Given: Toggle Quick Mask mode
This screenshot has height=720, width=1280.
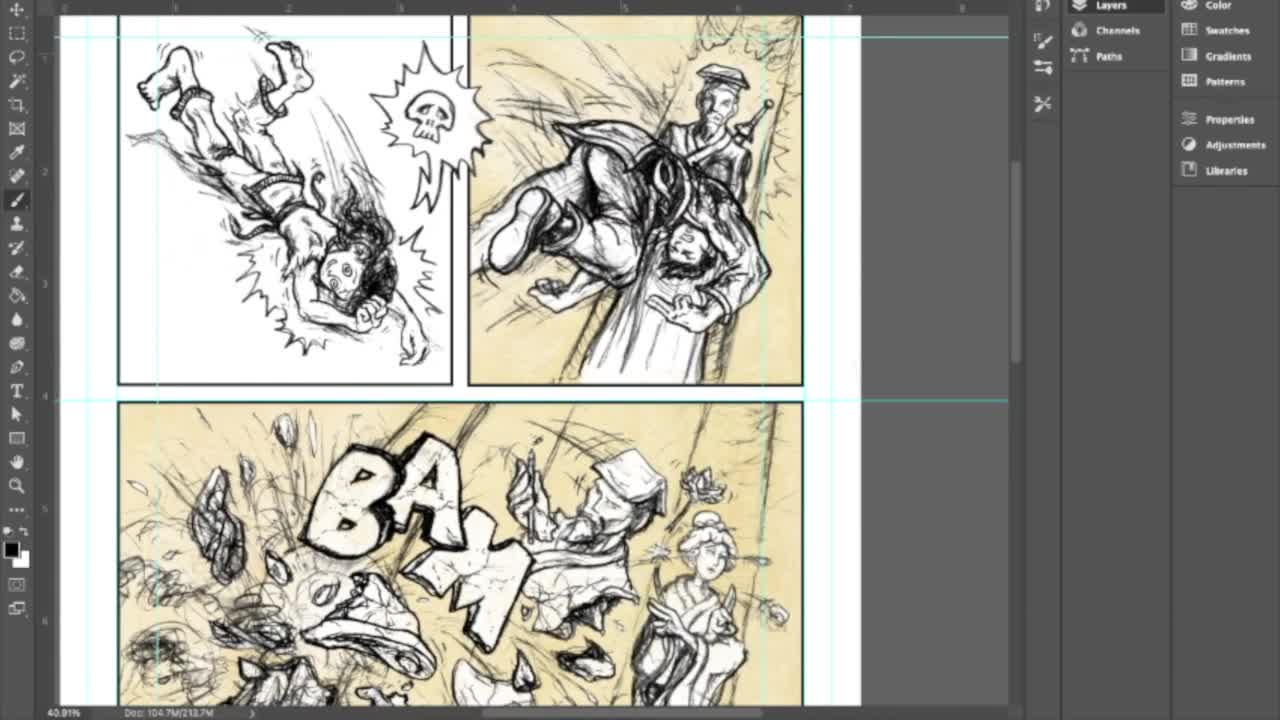Looking at the screenshot, I should click(17, 584).
